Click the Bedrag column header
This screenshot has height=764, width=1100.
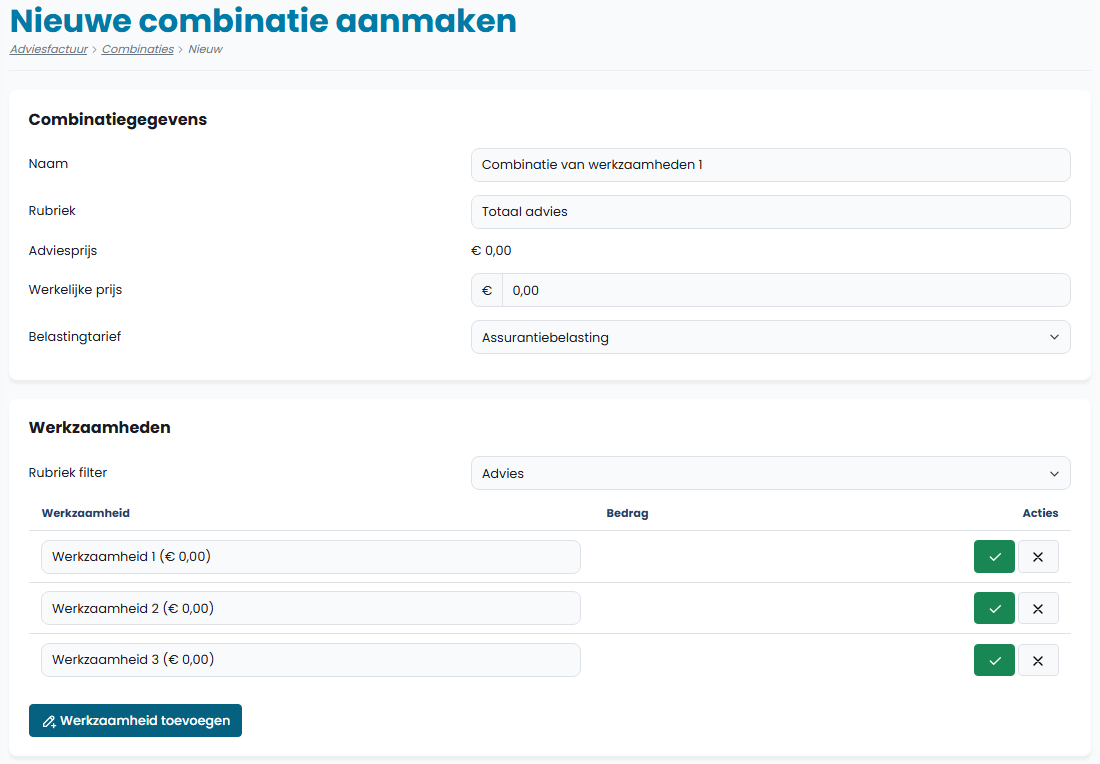[x=627, y=513]
